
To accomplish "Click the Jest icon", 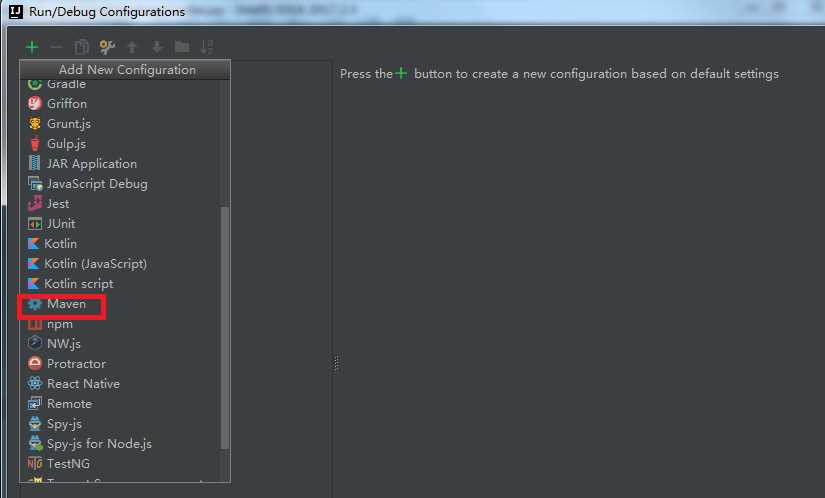I will coord(35,204).
